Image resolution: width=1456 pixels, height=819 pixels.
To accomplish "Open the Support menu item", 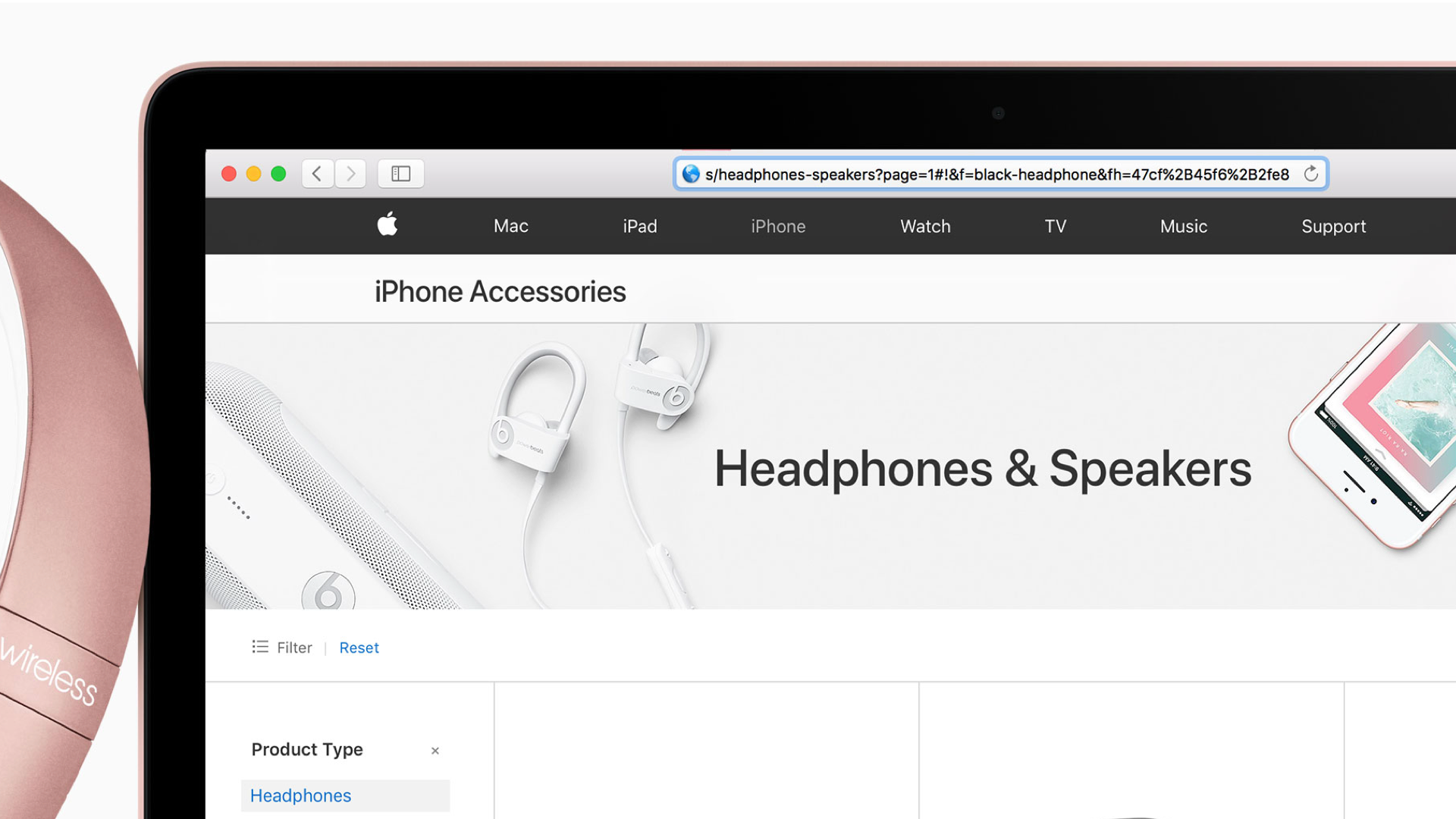I will click(1334, 226).
